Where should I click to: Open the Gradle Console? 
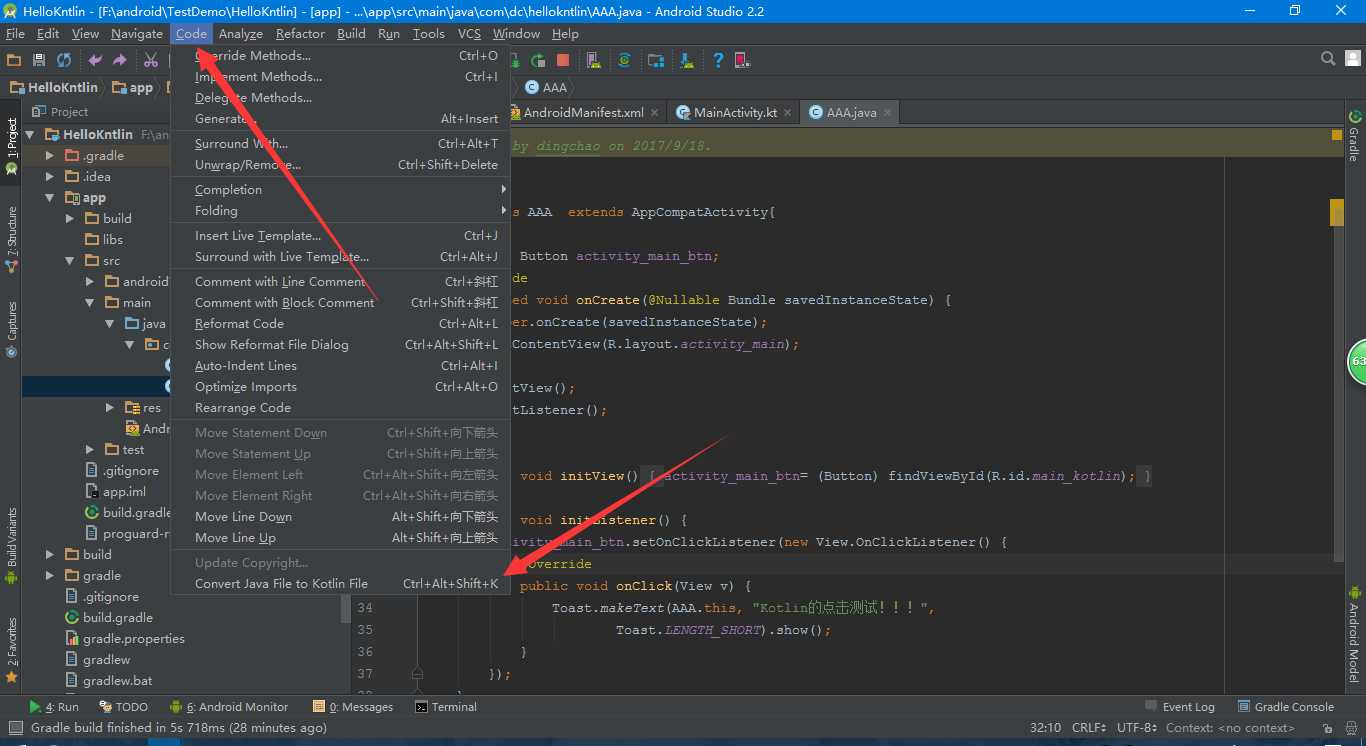tap(1285, 707)
